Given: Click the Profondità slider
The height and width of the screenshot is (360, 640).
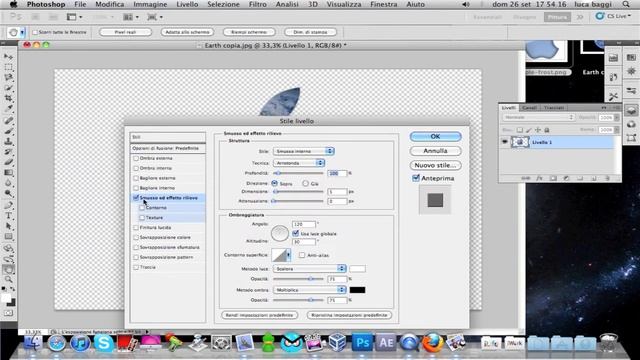Looking at the screenshot, I should pos(298,173).
